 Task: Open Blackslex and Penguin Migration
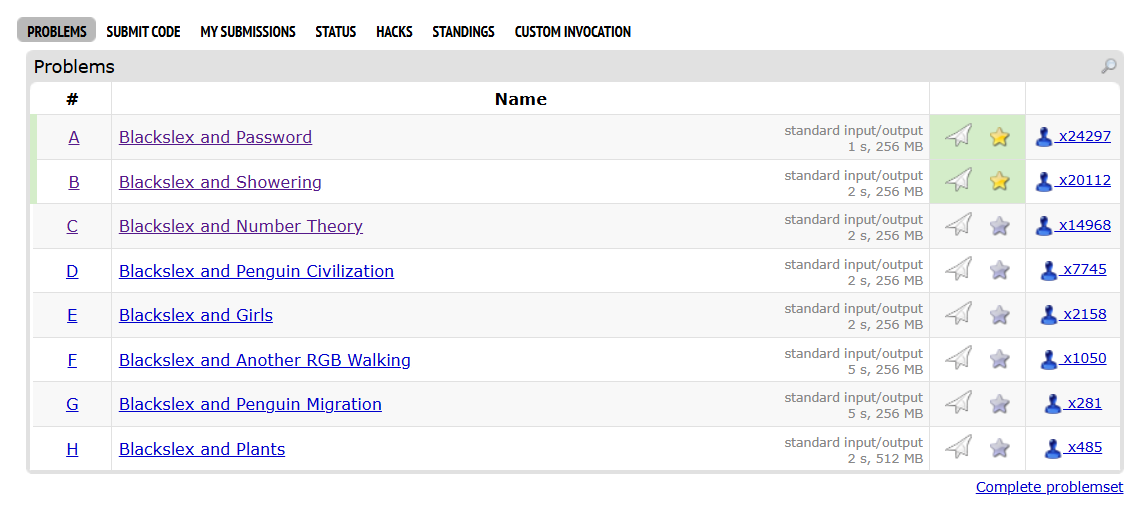pos(250,404)
